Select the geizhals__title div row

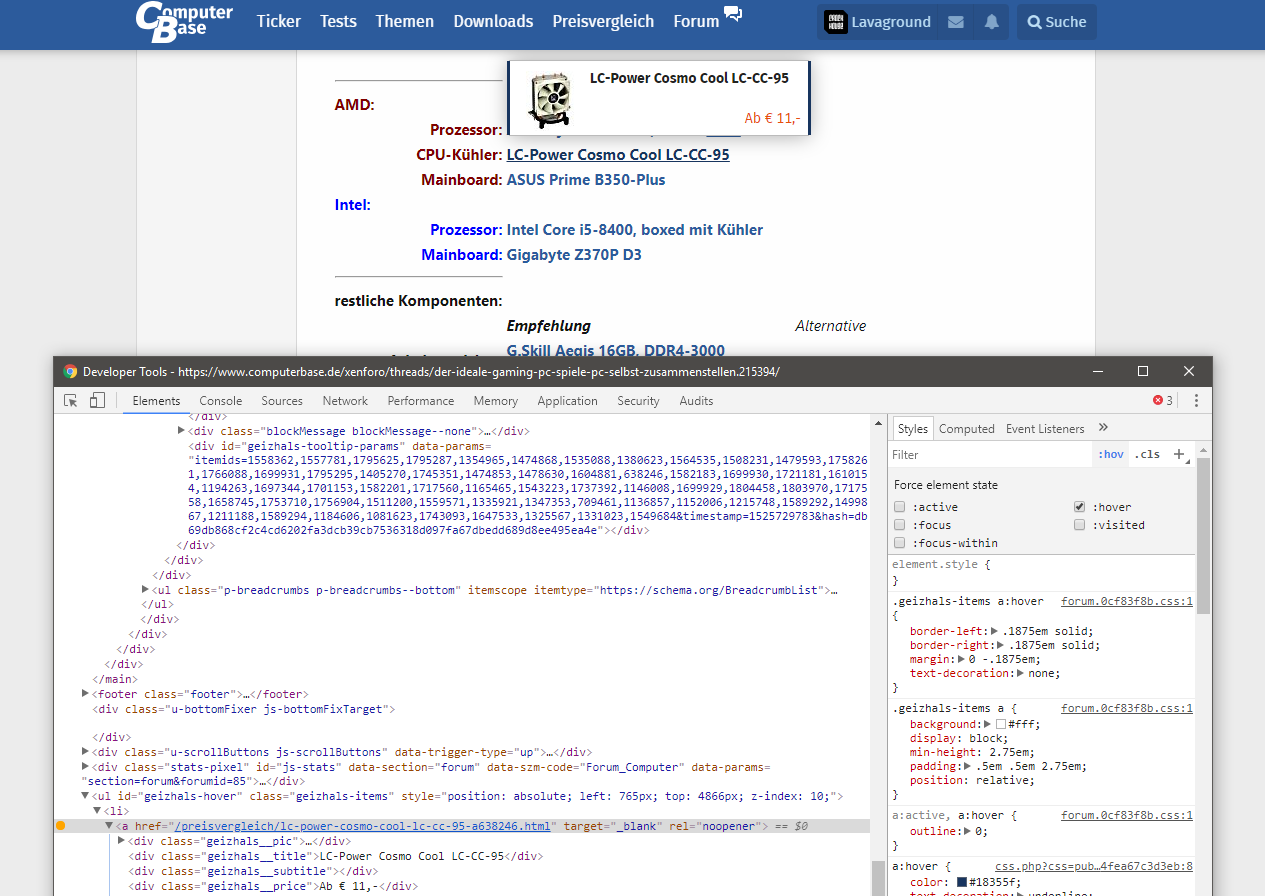pyautogui.click(x=335, y=856)
